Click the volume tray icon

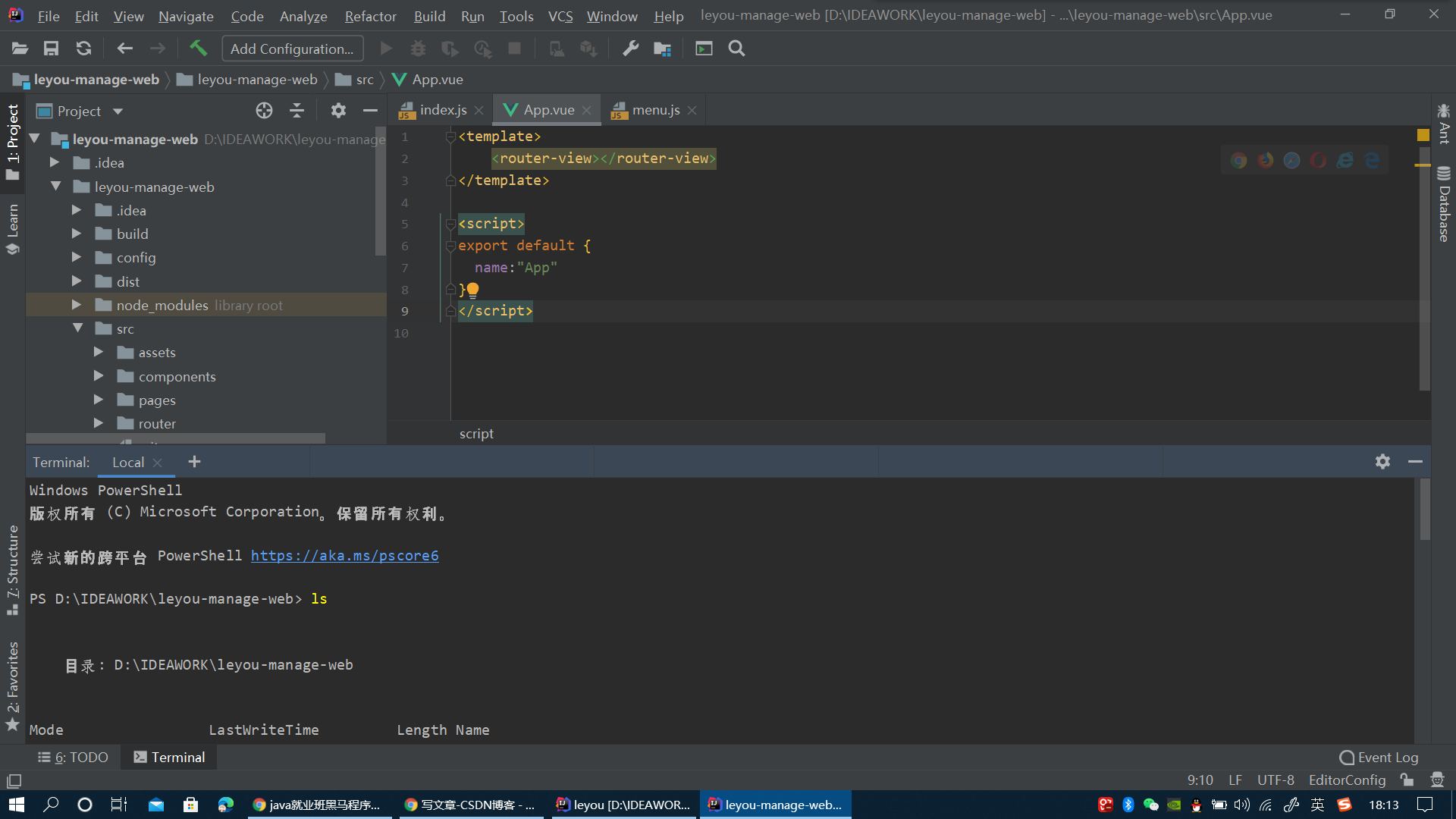pyautogui.click(x=1241, y=805)
